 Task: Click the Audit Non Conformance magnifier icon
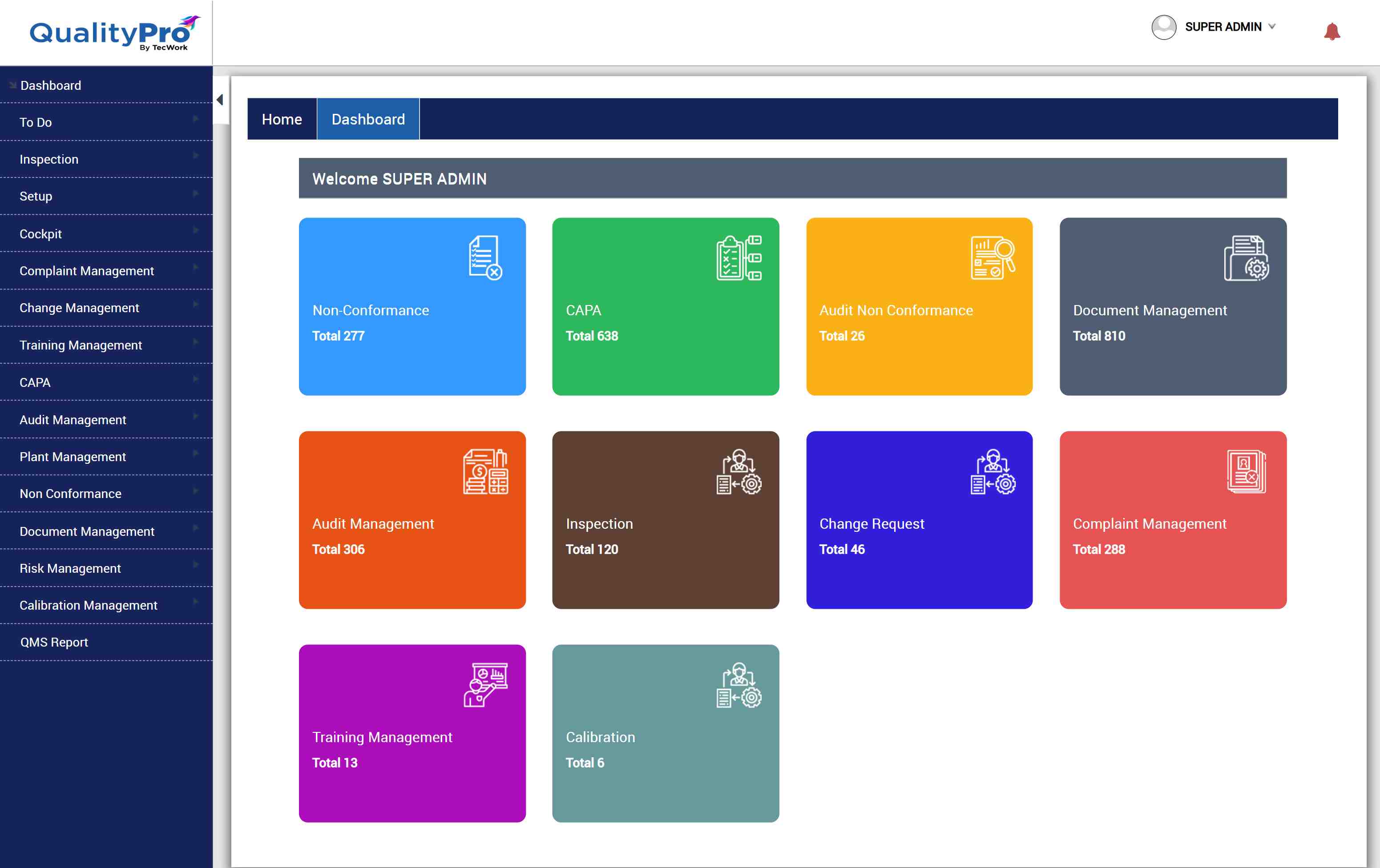pos(992,257)
